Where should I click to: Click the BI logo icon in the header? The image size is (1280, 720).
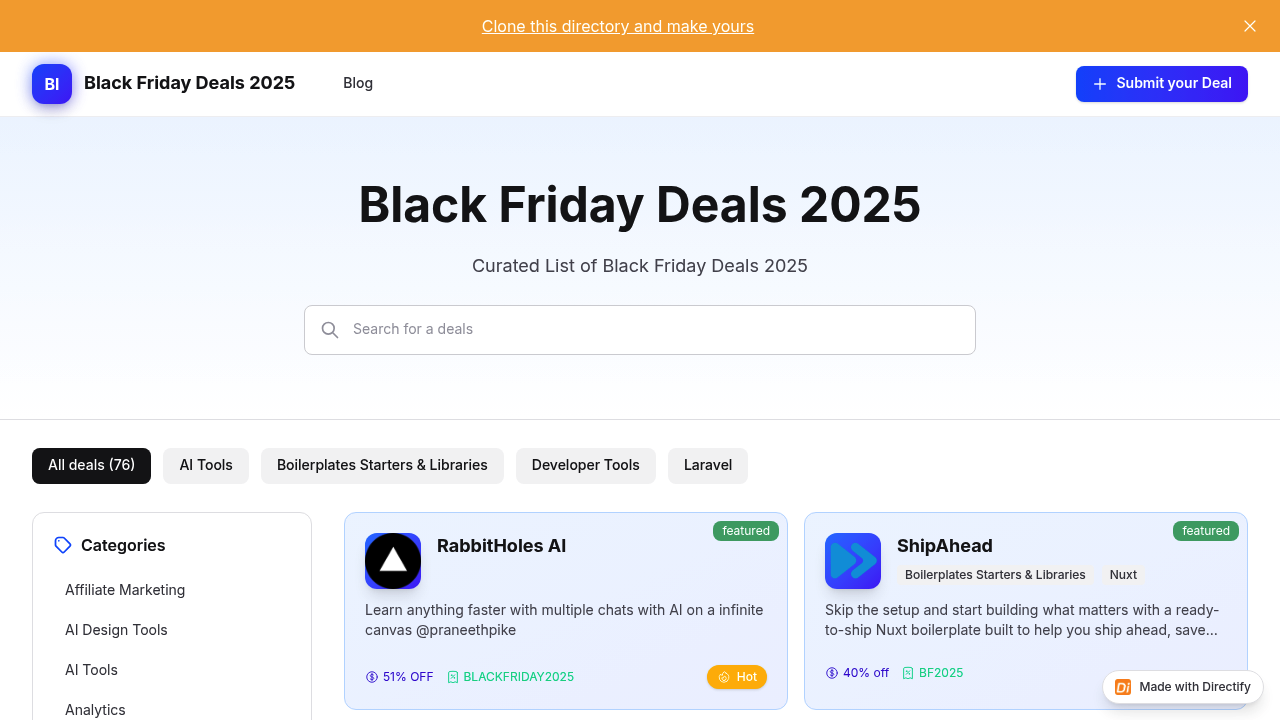pos(52,84)
